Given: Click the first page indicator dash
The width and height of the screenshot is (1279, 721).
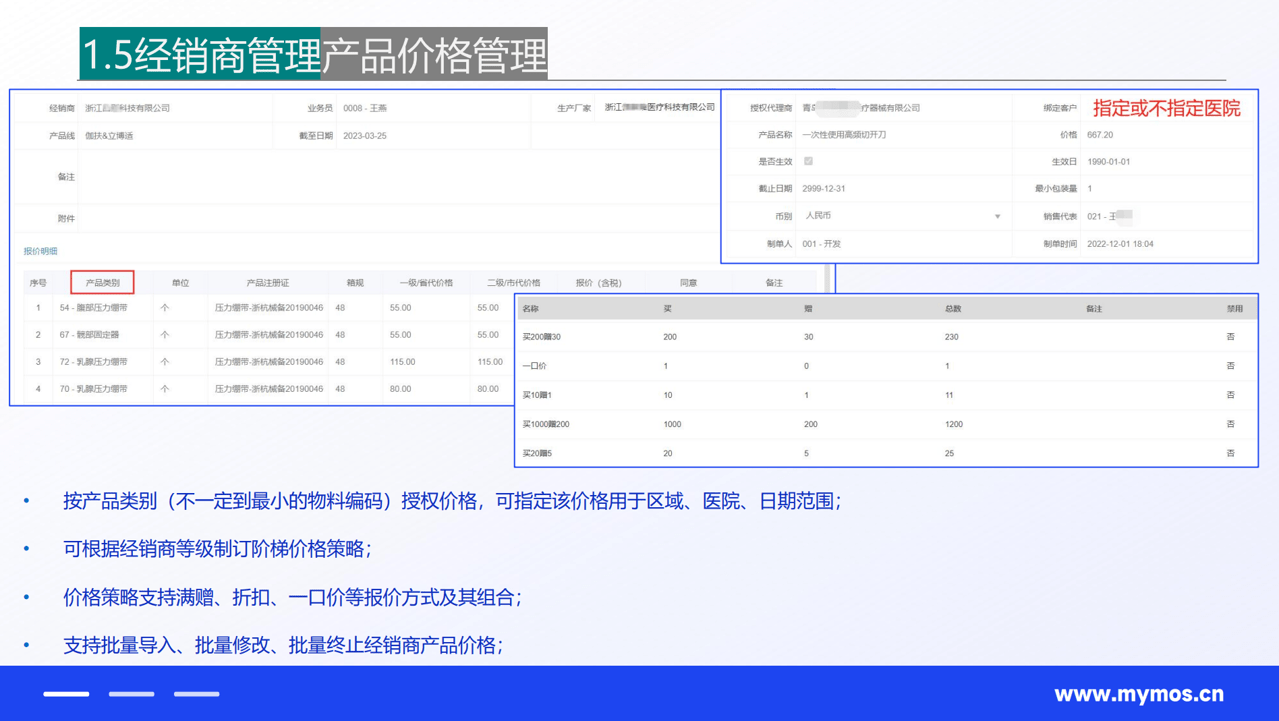Looking at the screenshot, I should coord(66,693).
